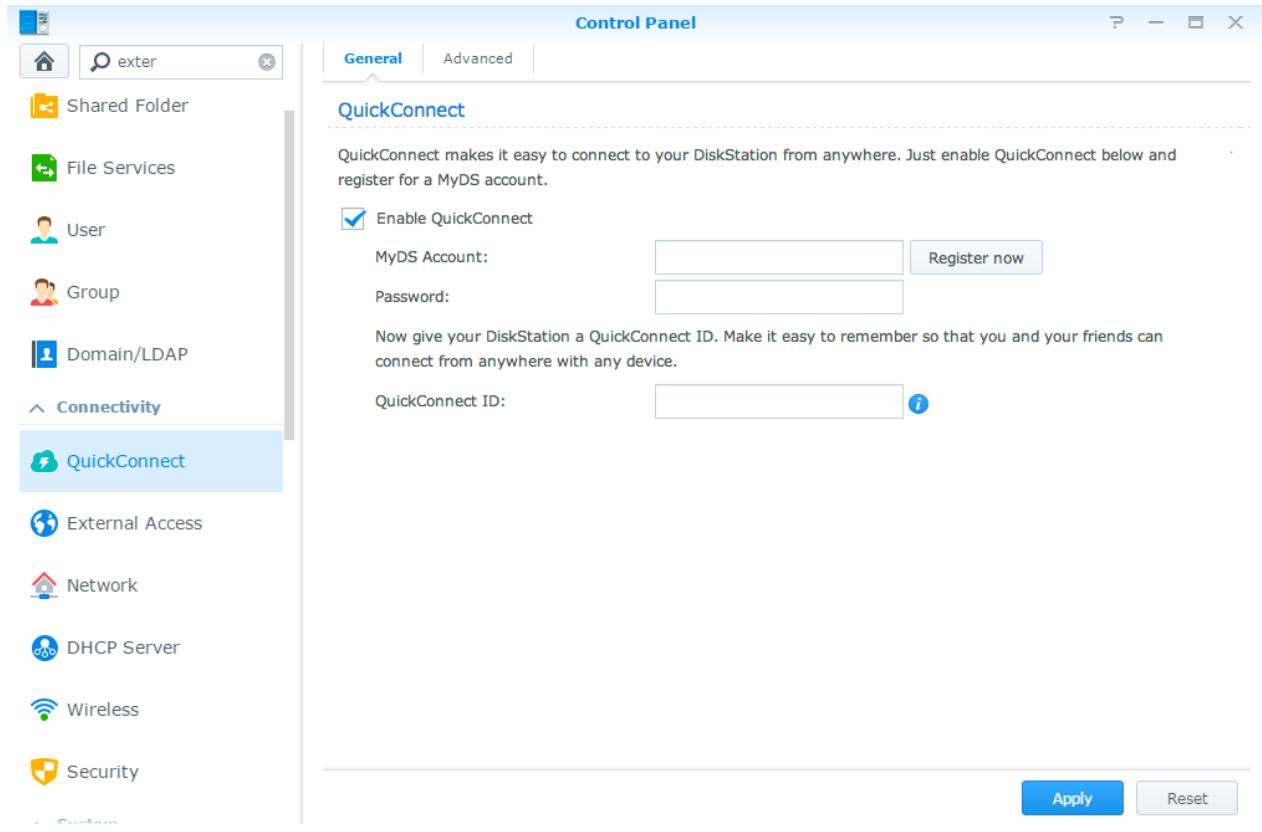Click the Register now button
Screen dimensions: 1262x832
(x=976, y=258)
